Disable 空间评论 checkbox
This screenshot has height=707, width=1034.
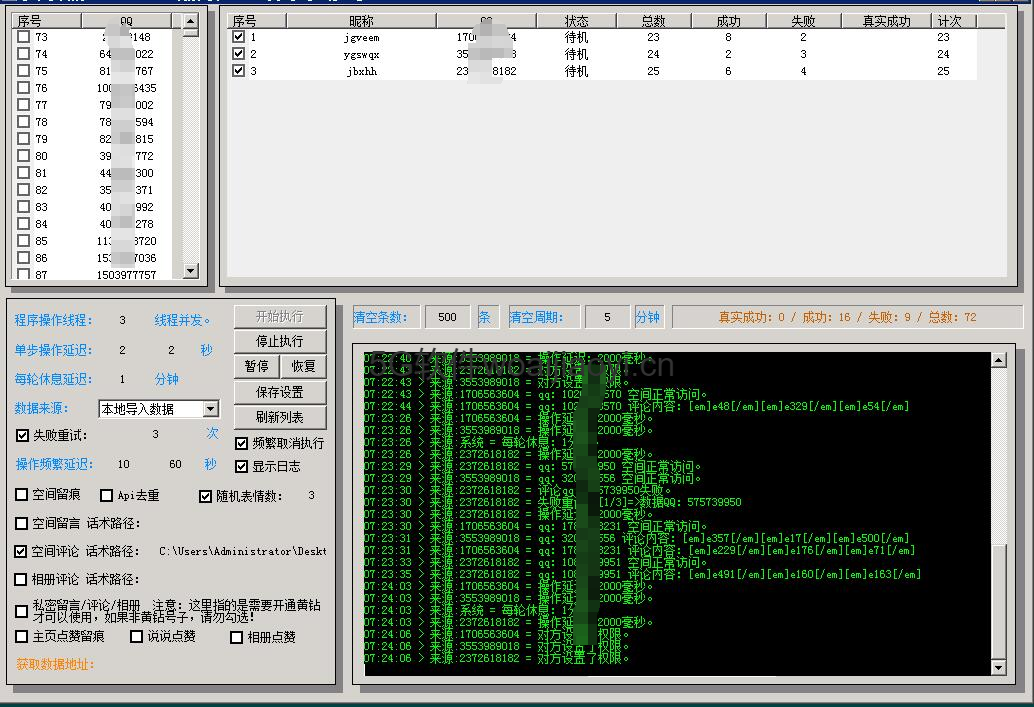pyautogui.click(x=21, y=551)
